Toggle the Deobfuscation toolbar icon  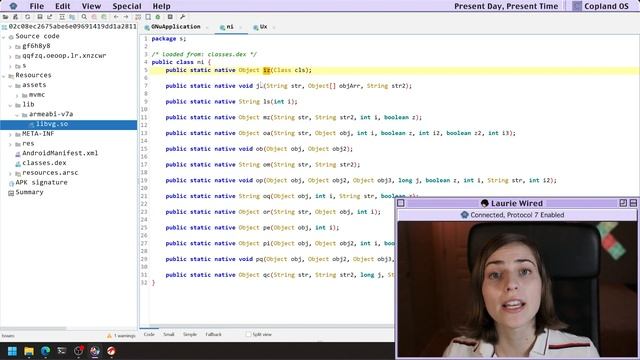tap(138, 17)
